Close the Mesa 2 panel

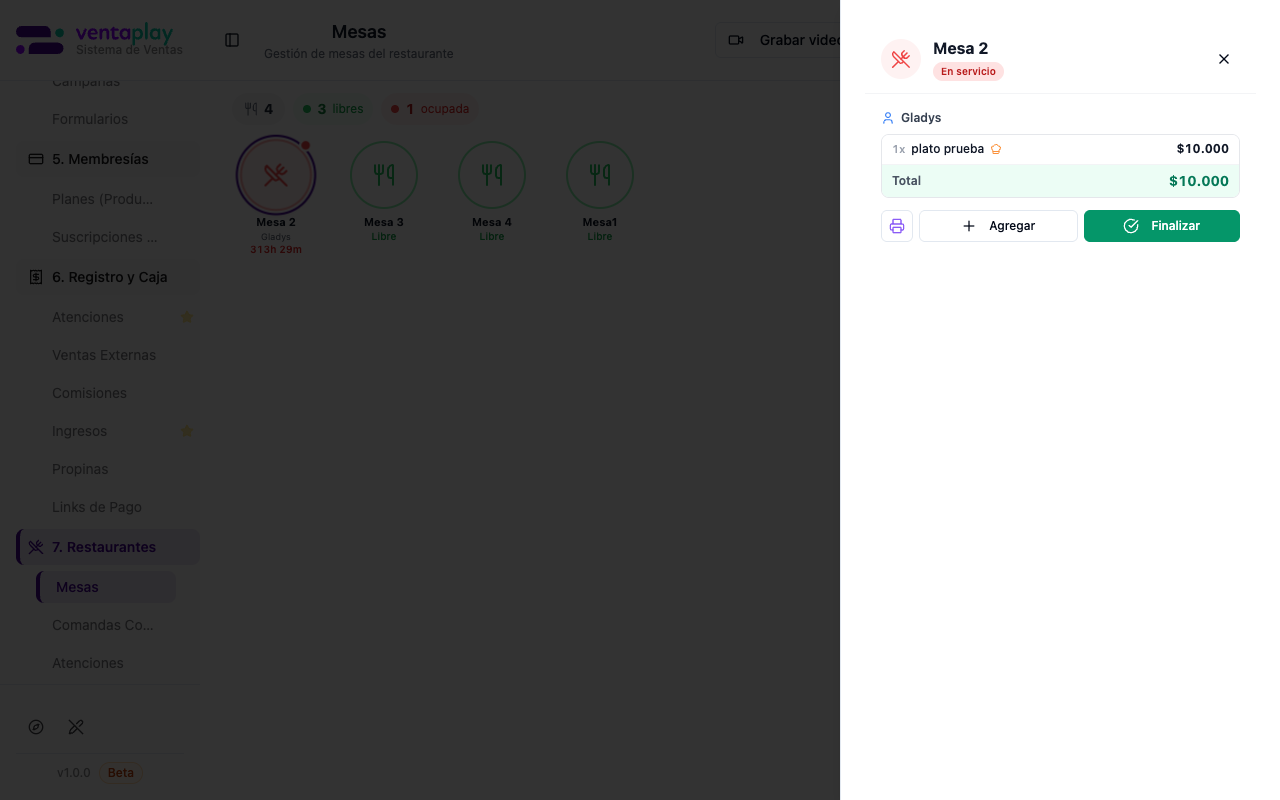coord(1224,59)
